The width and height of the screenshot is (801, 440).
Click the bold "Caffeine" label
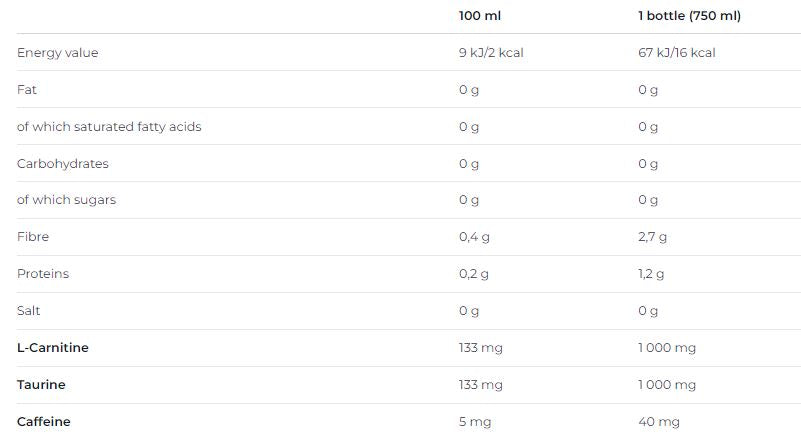(44, 422)
